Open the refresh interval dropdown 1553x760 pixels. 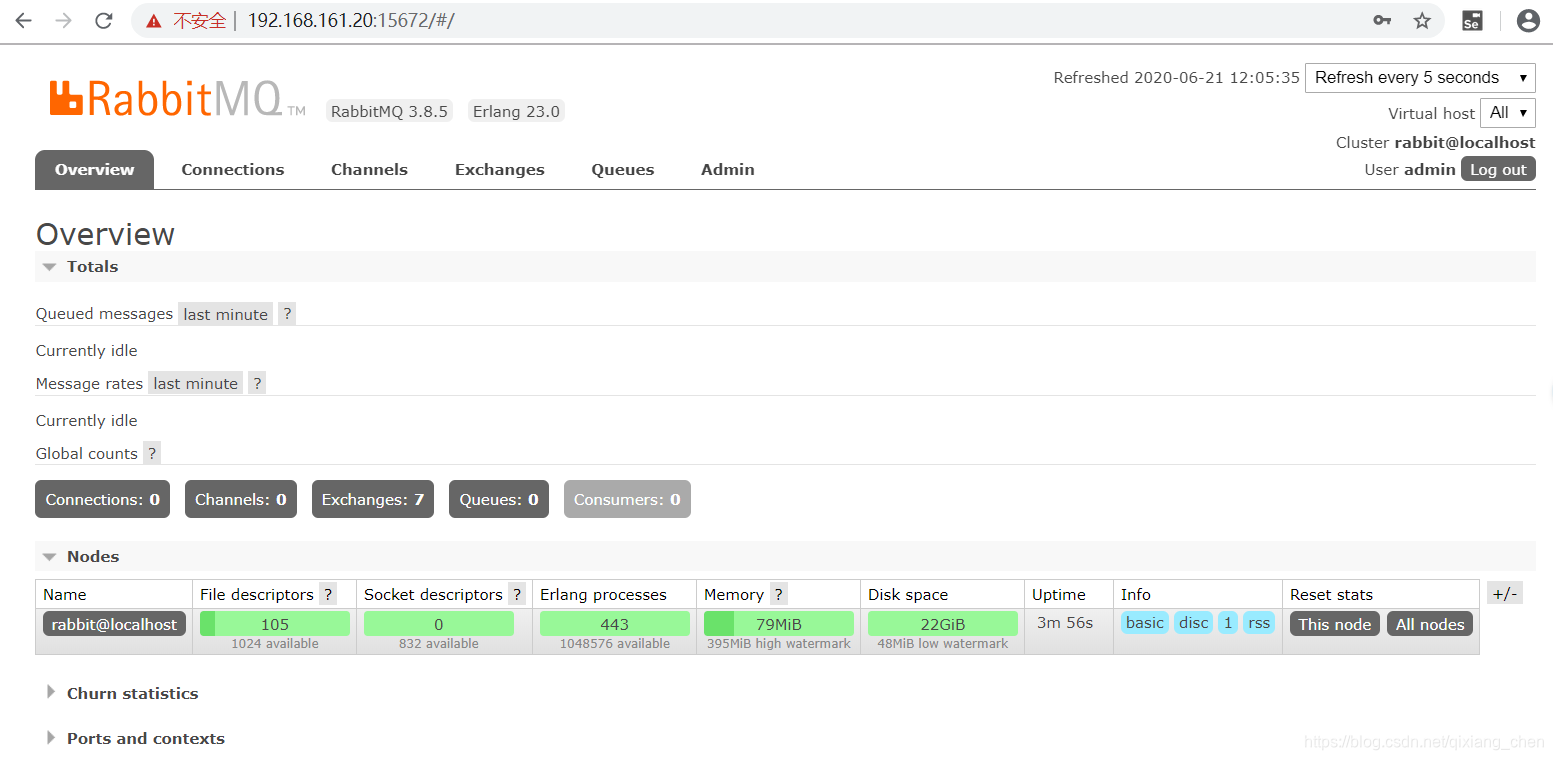[x=1420, y=78]
